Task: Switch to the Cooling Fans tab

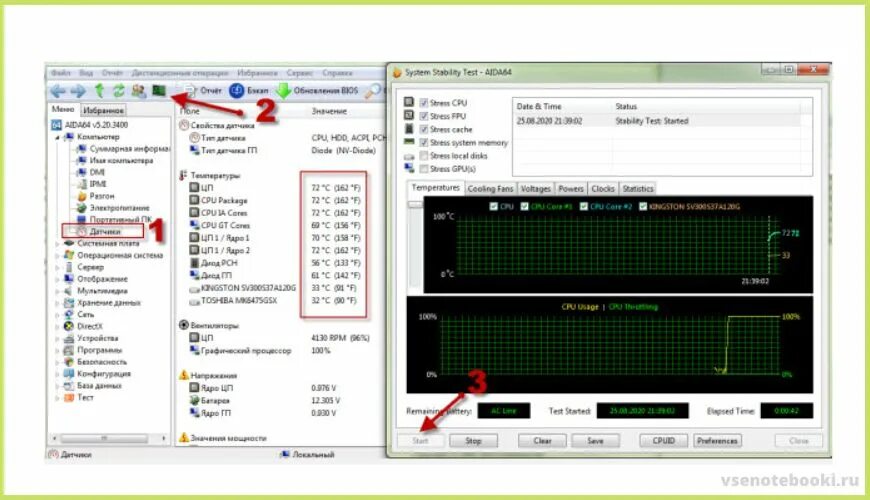Action: [x=490, y=189]
